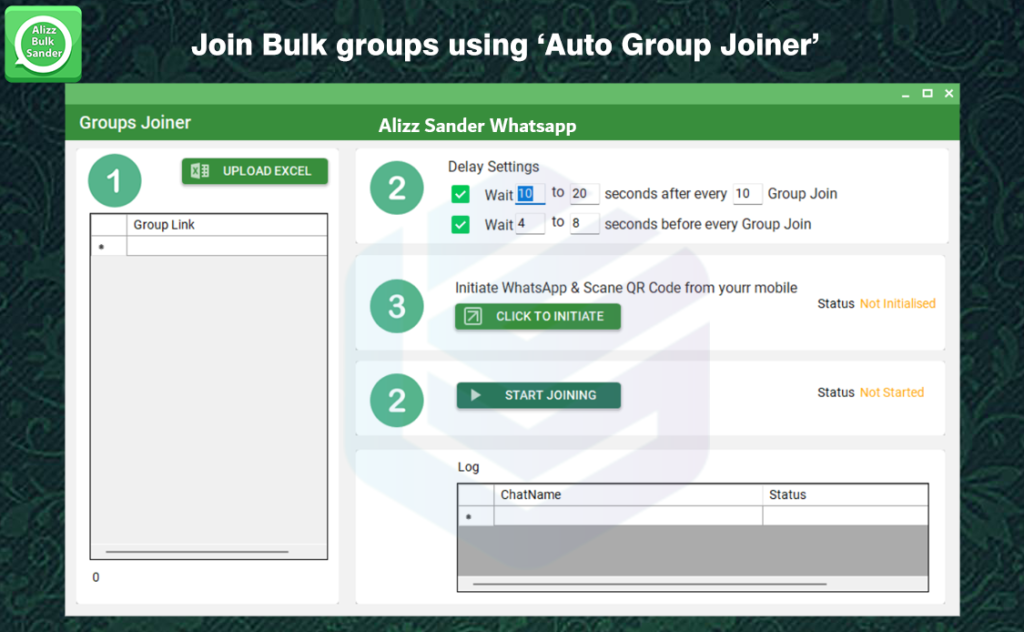
Task: Click the play icon on Start Joining
Action: [476, 395]
